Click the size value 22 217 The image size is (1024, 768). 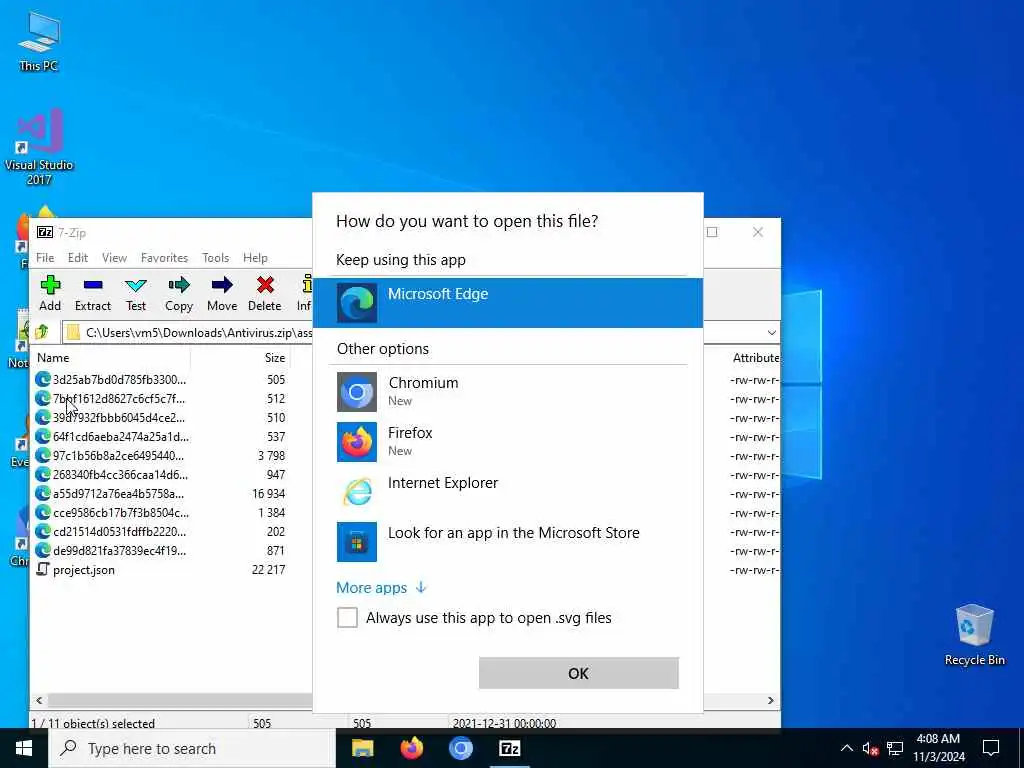pyautogui.click(x=268, y=569)
